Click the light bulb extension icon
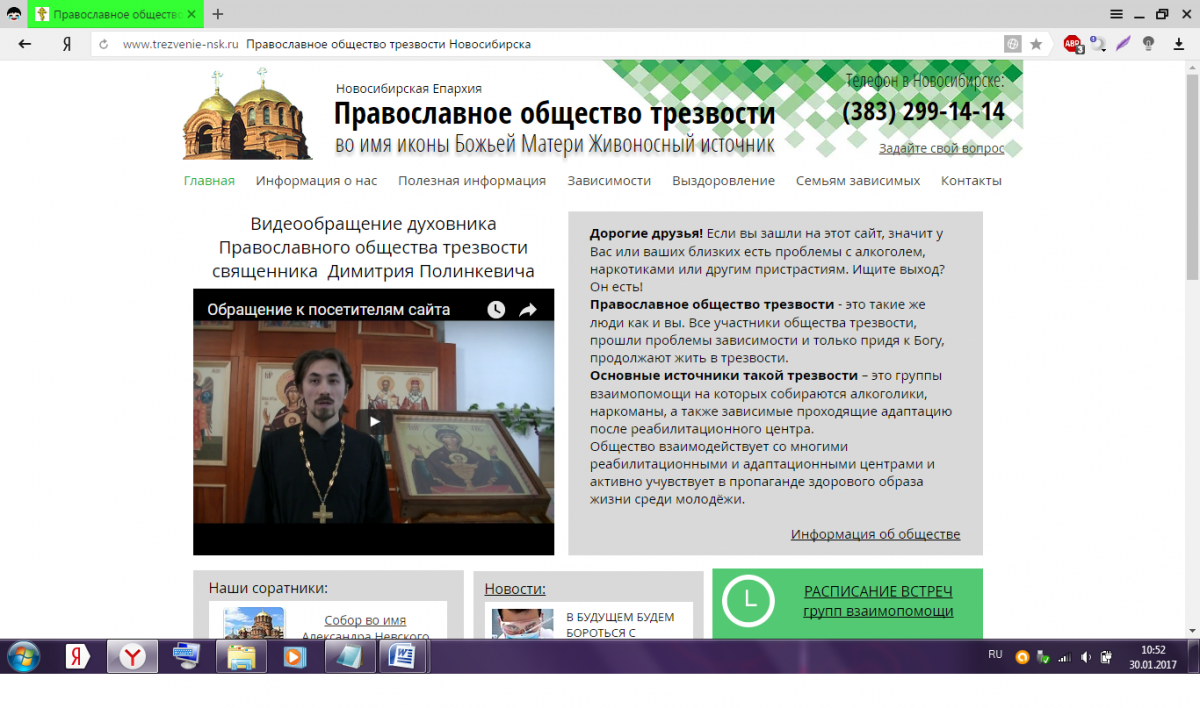Screen dimensions: 1200x708 point(1149,44)
